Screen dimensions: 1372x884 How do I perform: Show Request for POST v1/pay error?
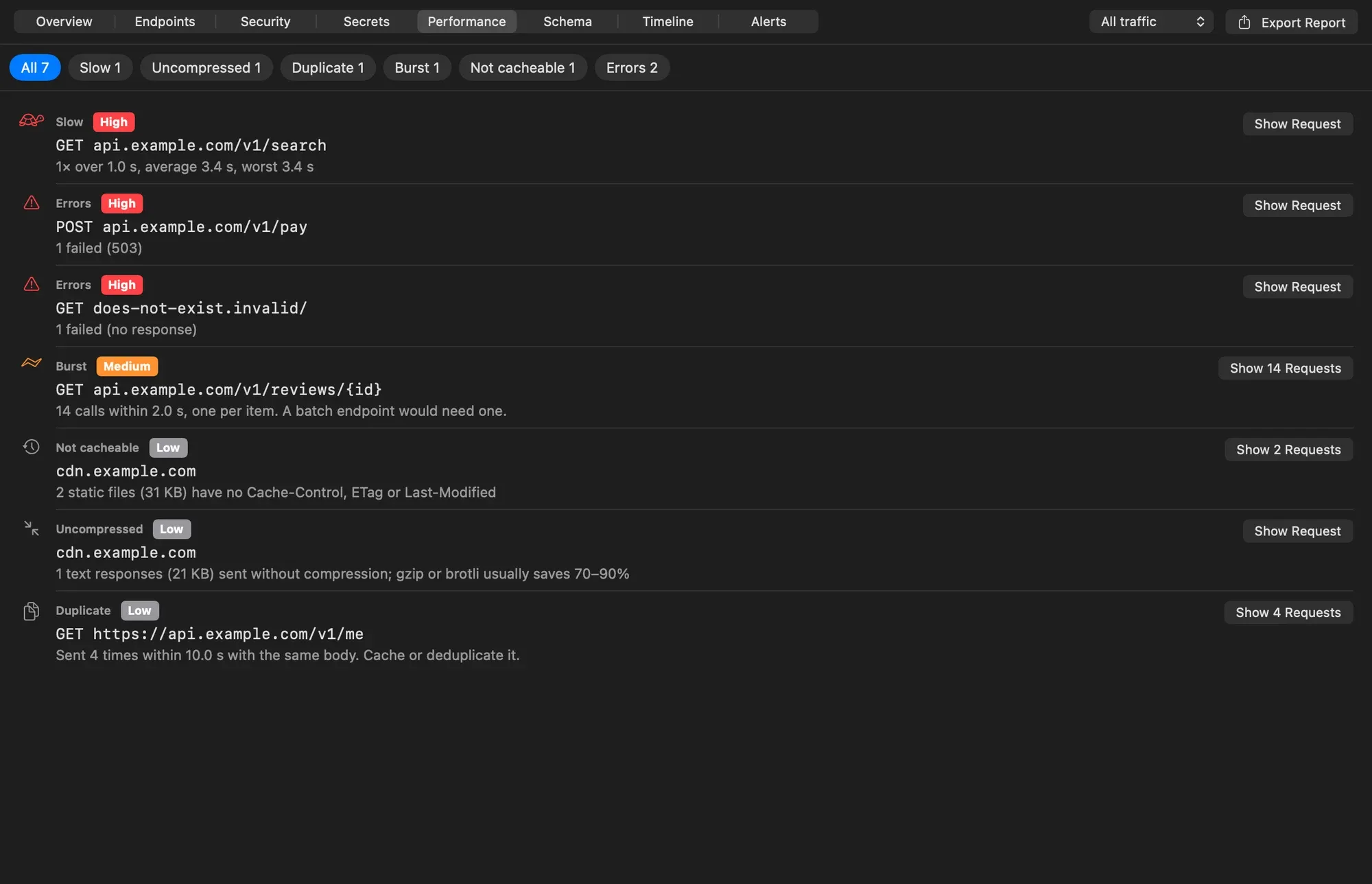(1297, 205)
